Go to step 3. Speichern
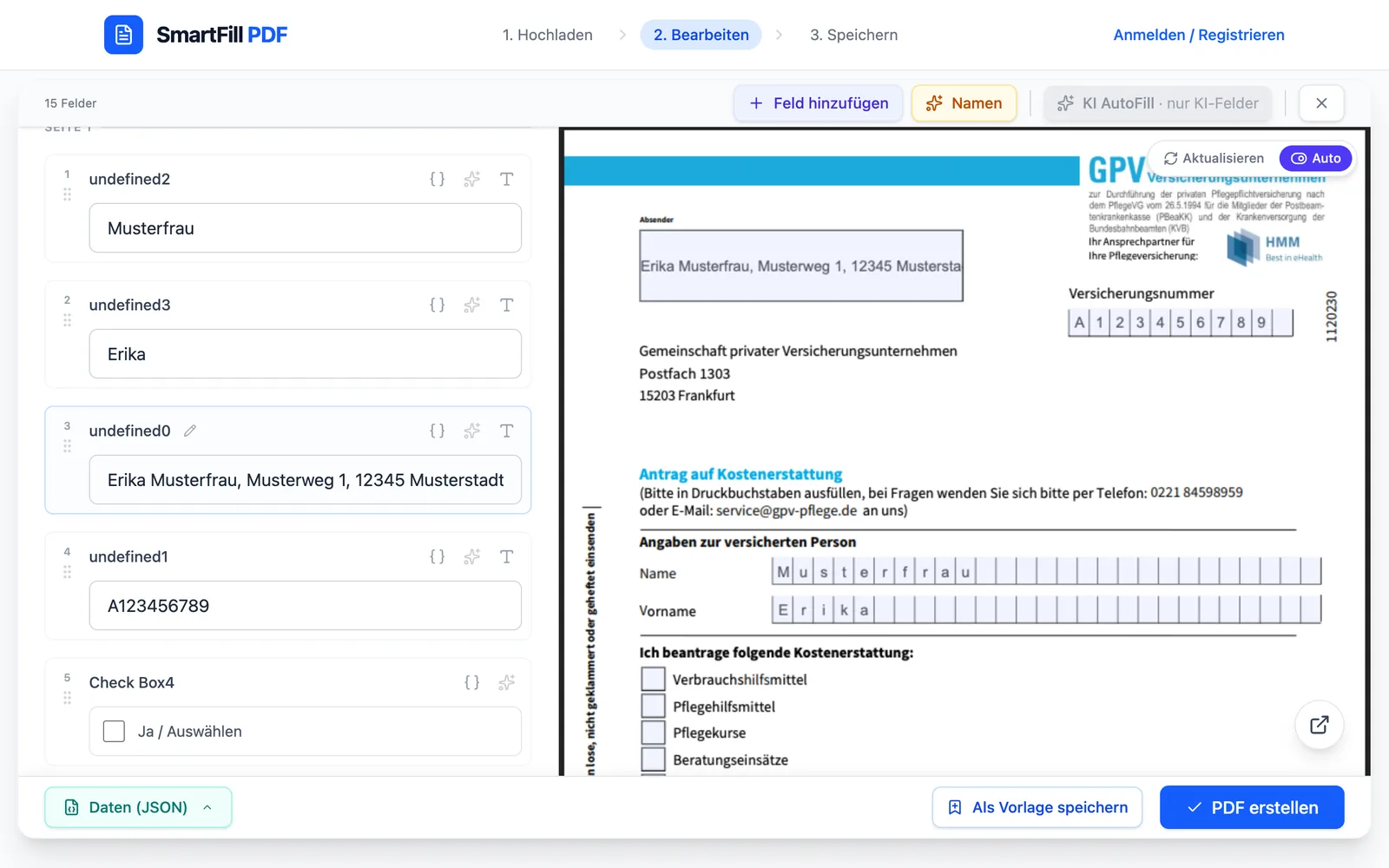This screenshot has height=868, width=1389. (x=854, y=35)
